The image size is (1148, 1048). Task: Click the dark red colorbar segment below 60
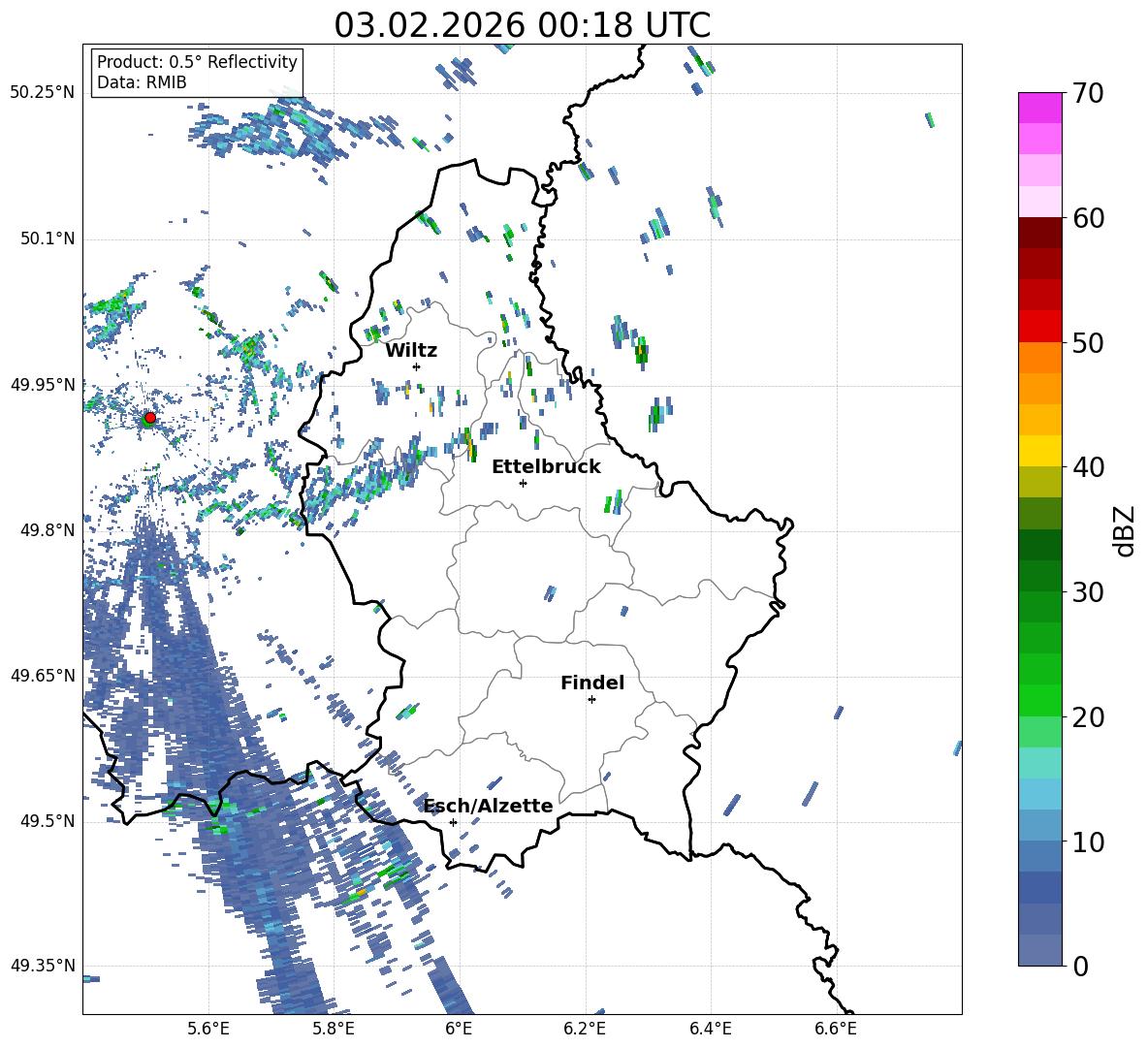pyautogui.click(x=1039, y=233)
